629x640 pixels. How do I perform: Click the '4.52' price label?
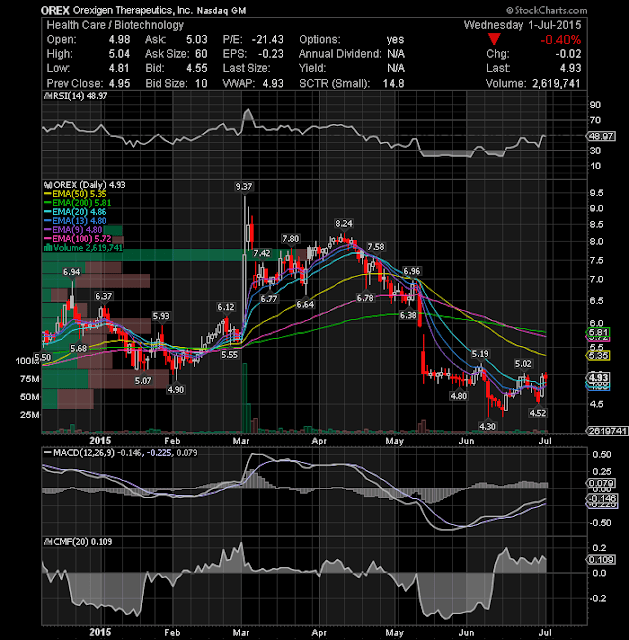coord(538,413)
